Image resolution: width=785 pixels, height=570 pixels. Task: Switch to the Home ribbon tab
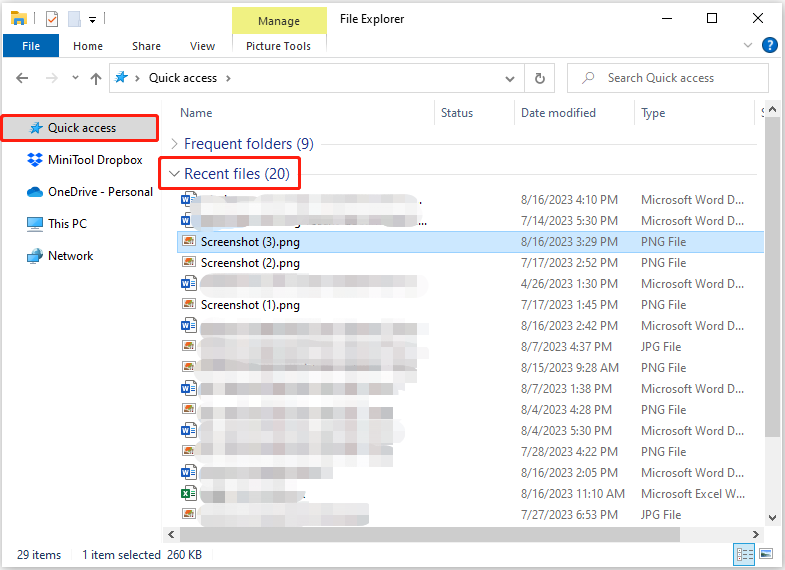tap(88, 46)
